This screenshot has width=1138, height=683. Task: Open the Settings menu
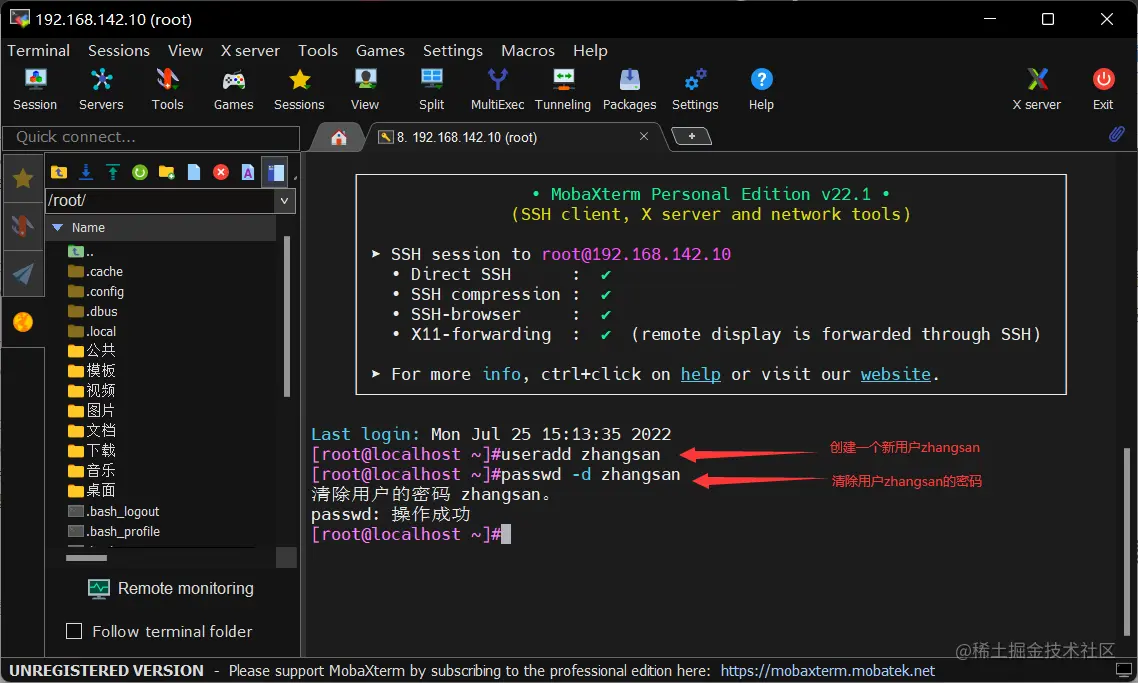(453, 50)
